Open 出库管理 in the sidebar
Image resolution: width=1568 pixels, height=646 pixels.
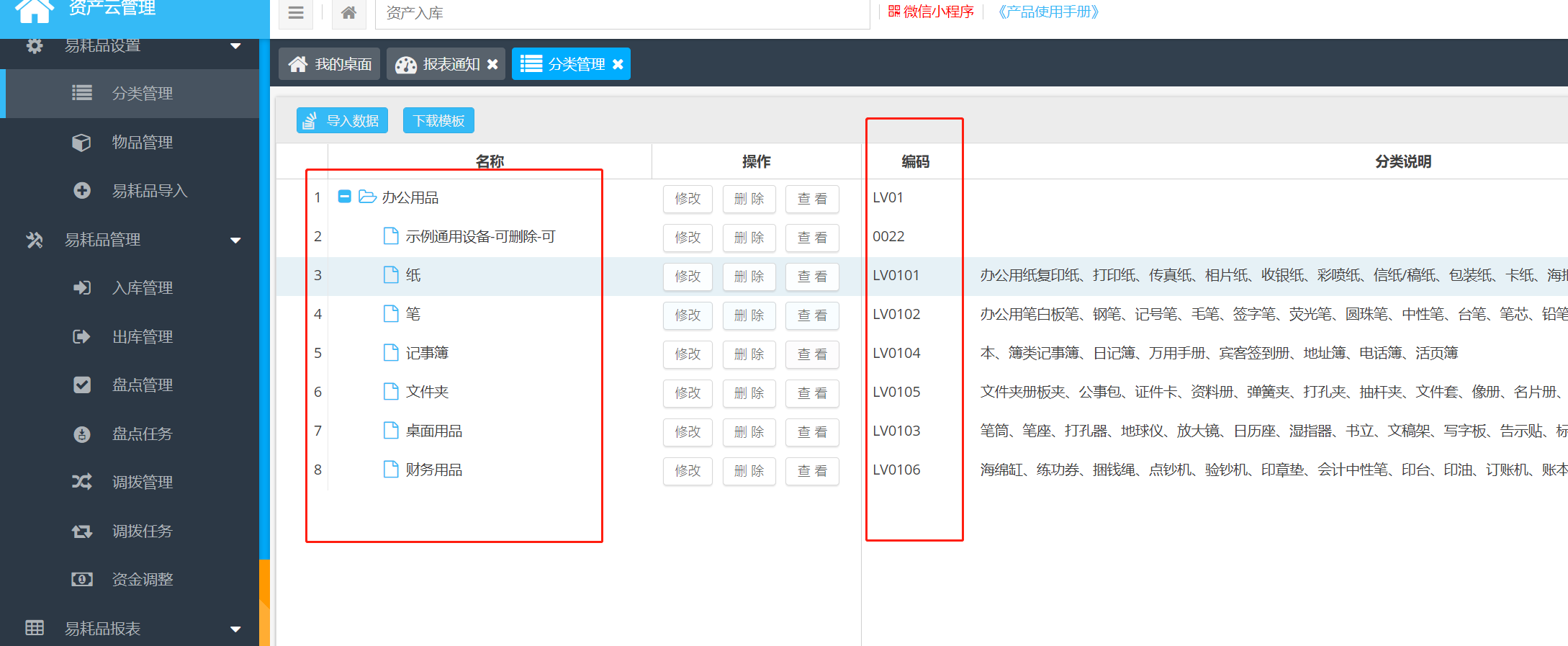point(130,336)
